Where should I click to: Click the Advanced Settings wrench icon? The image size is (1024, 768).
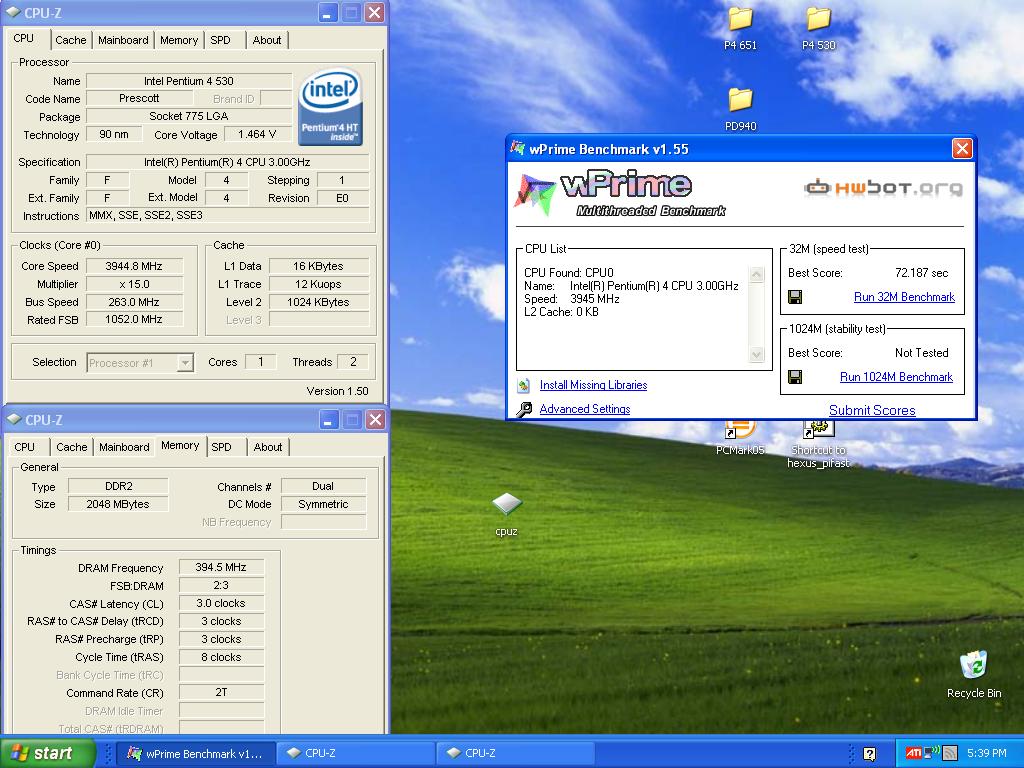524,409
